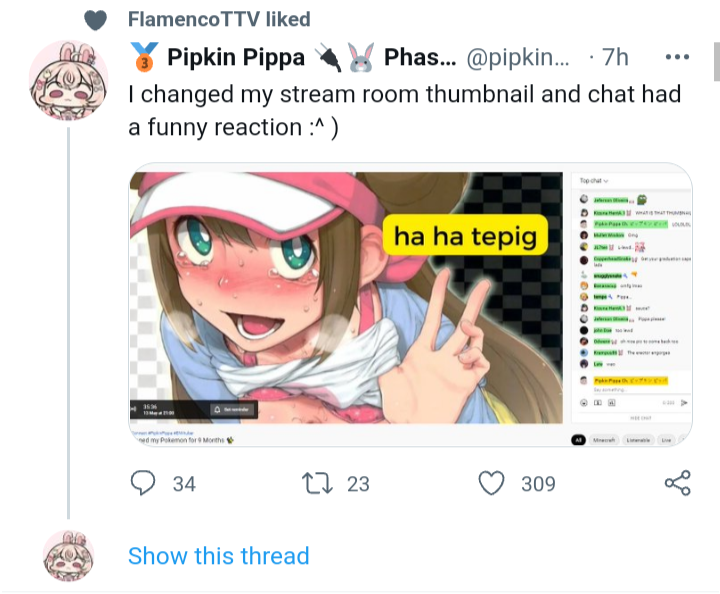
Task: Click the bell icon on Set reminder
Action: [x=216, y=409]
